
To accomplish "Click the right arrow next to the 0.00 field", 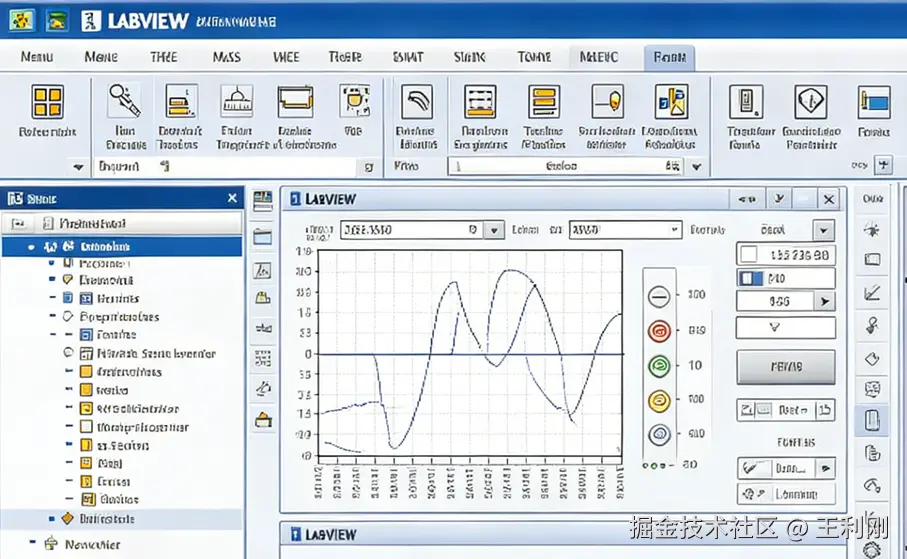I will (824, 301).
